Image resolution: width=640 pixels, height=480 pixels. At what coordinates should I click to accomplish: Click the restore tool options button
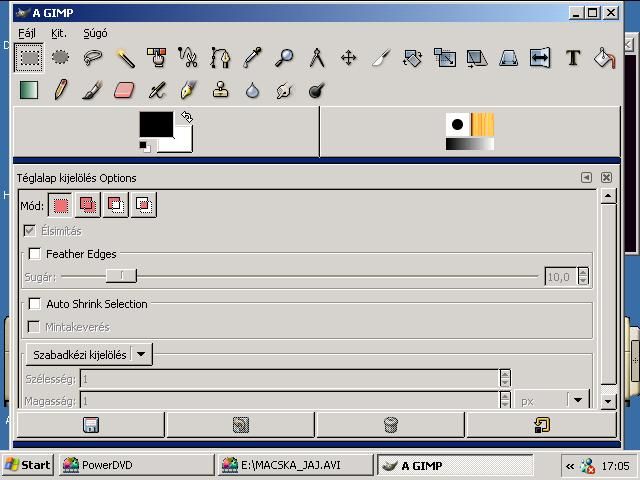pyautogui.click(x=240, y=425)
